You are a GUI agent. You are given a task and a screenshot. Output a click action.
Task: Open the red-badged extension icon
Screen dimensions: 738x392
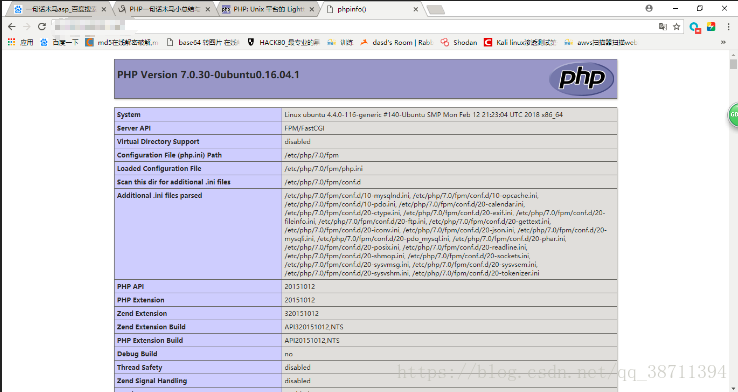click(x=695, y=27)
